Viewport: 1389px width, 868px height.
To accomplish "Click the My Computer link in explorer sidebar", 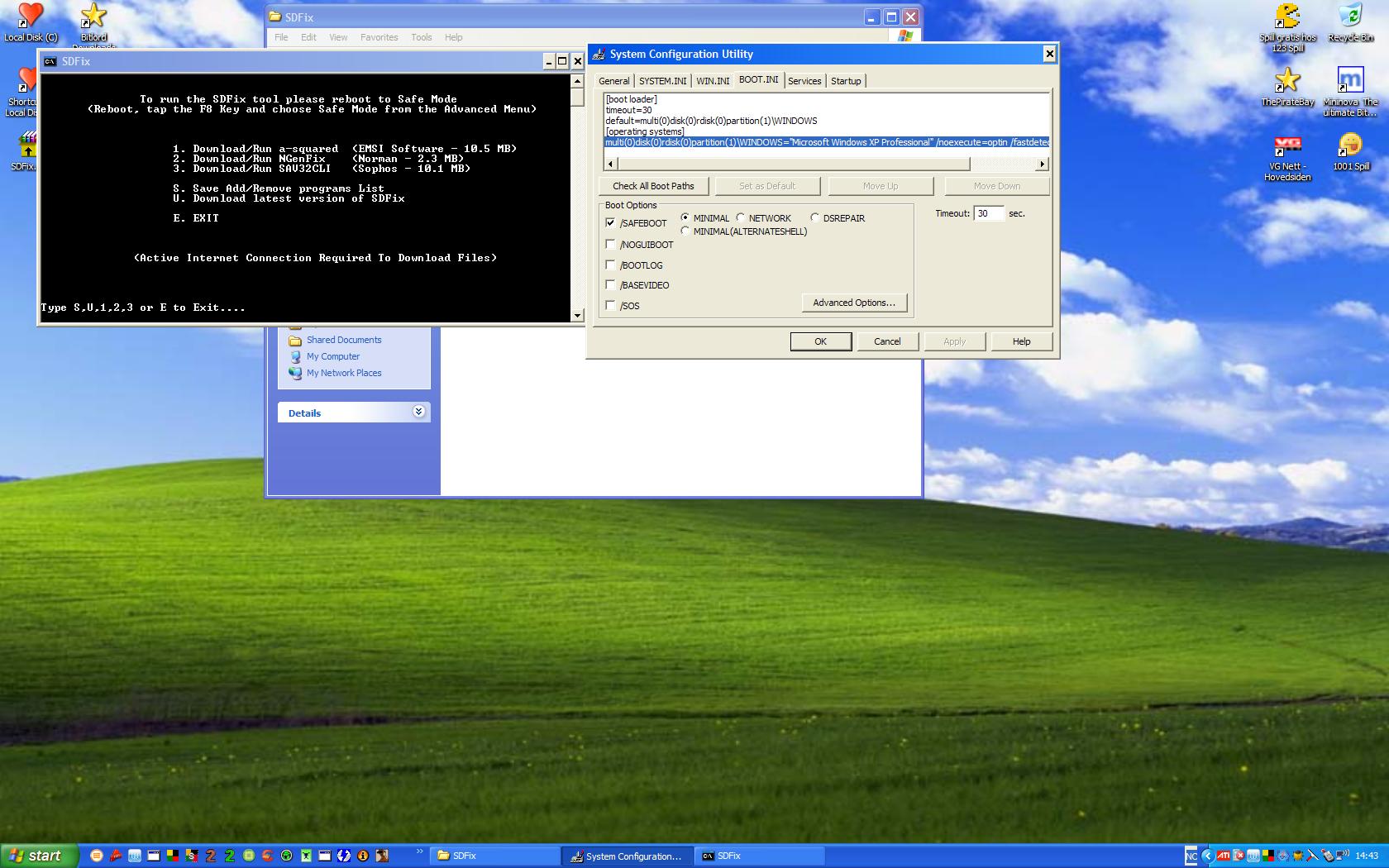I will pyautogui.click(x=333, y=356).
